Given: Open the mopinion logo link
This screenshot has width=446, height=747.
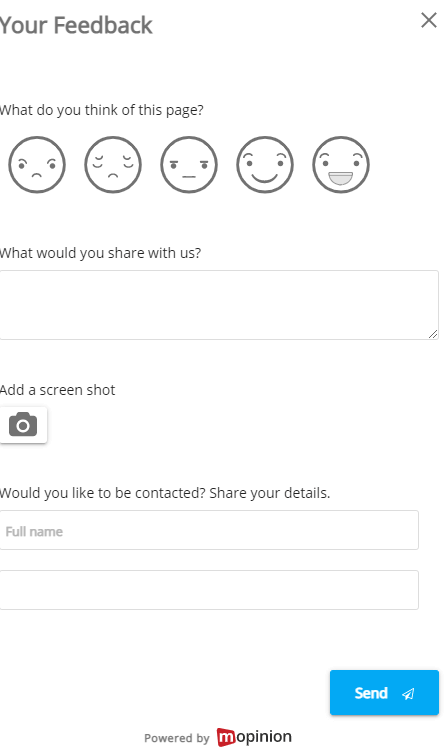Looking at the screenshot, I should coord(254,737).
